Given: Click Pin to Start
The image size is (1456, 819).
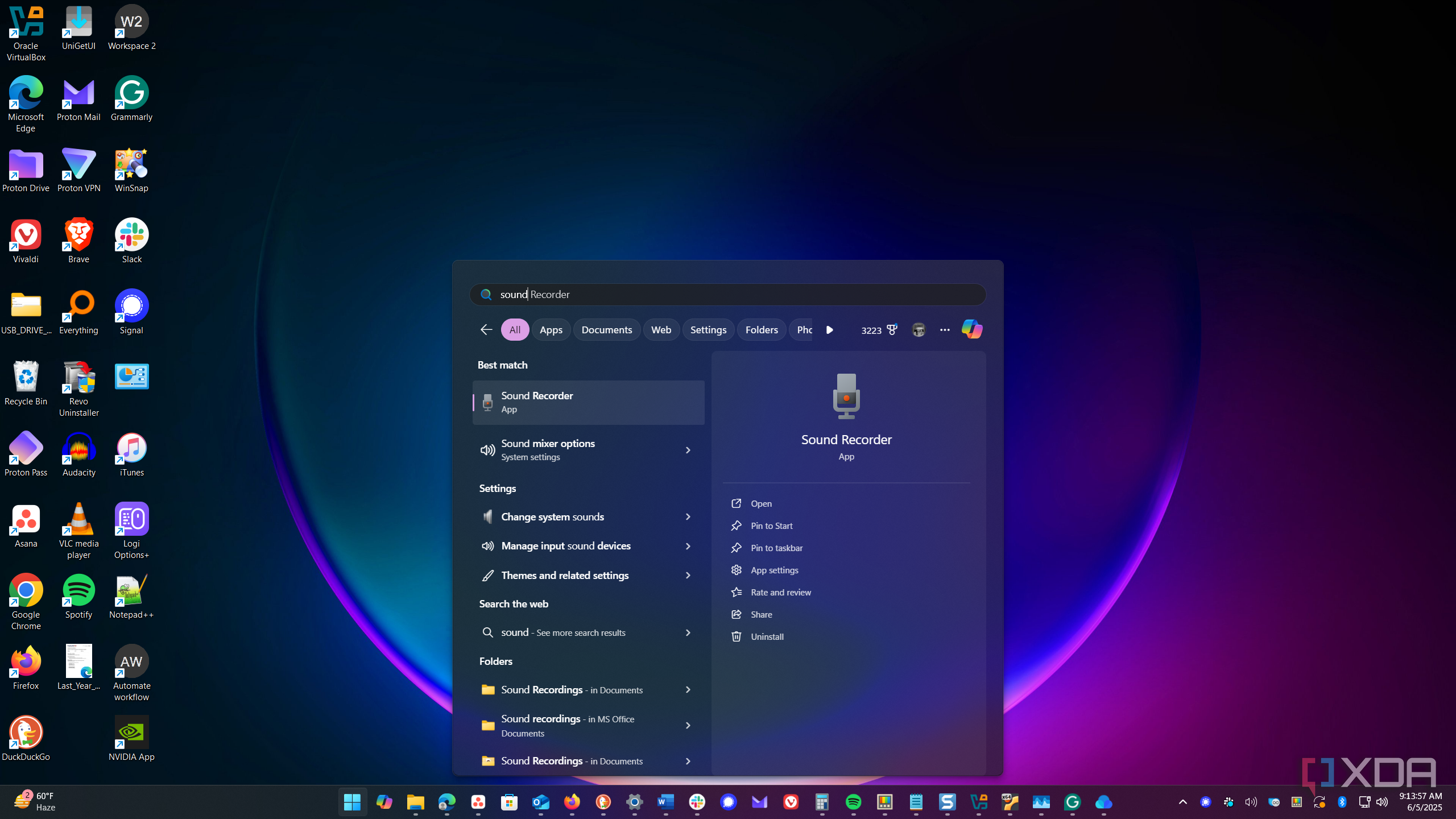Looking at the screenshot, I should (771, 526).
